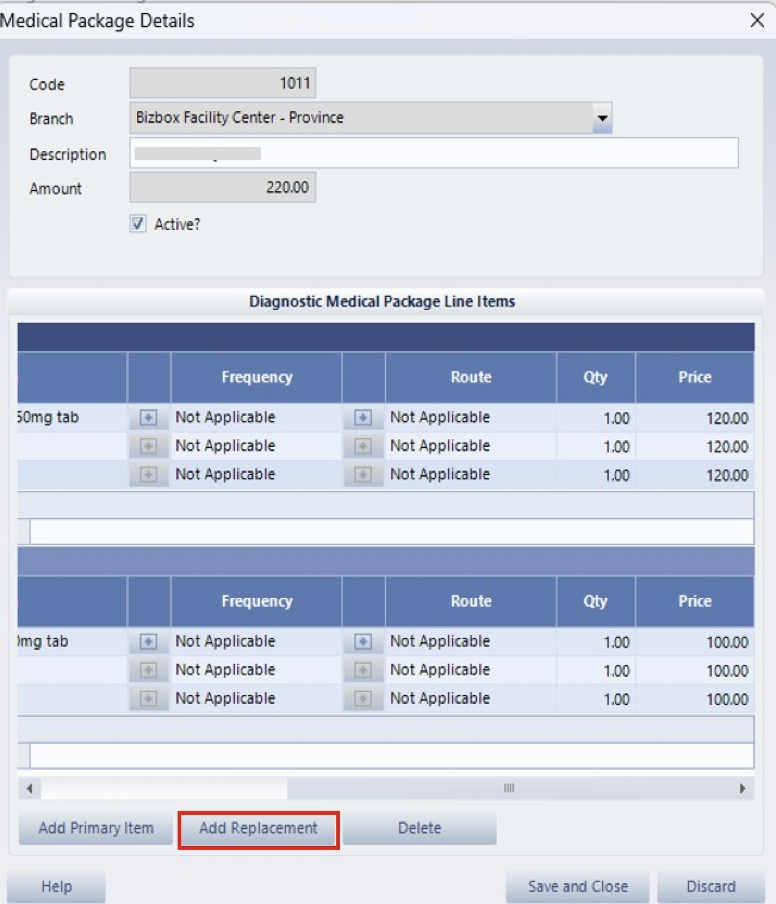The width and height of the screenshot is (776, 904).
Task: Click the Add Primary Item button
Action: (96, 828)
